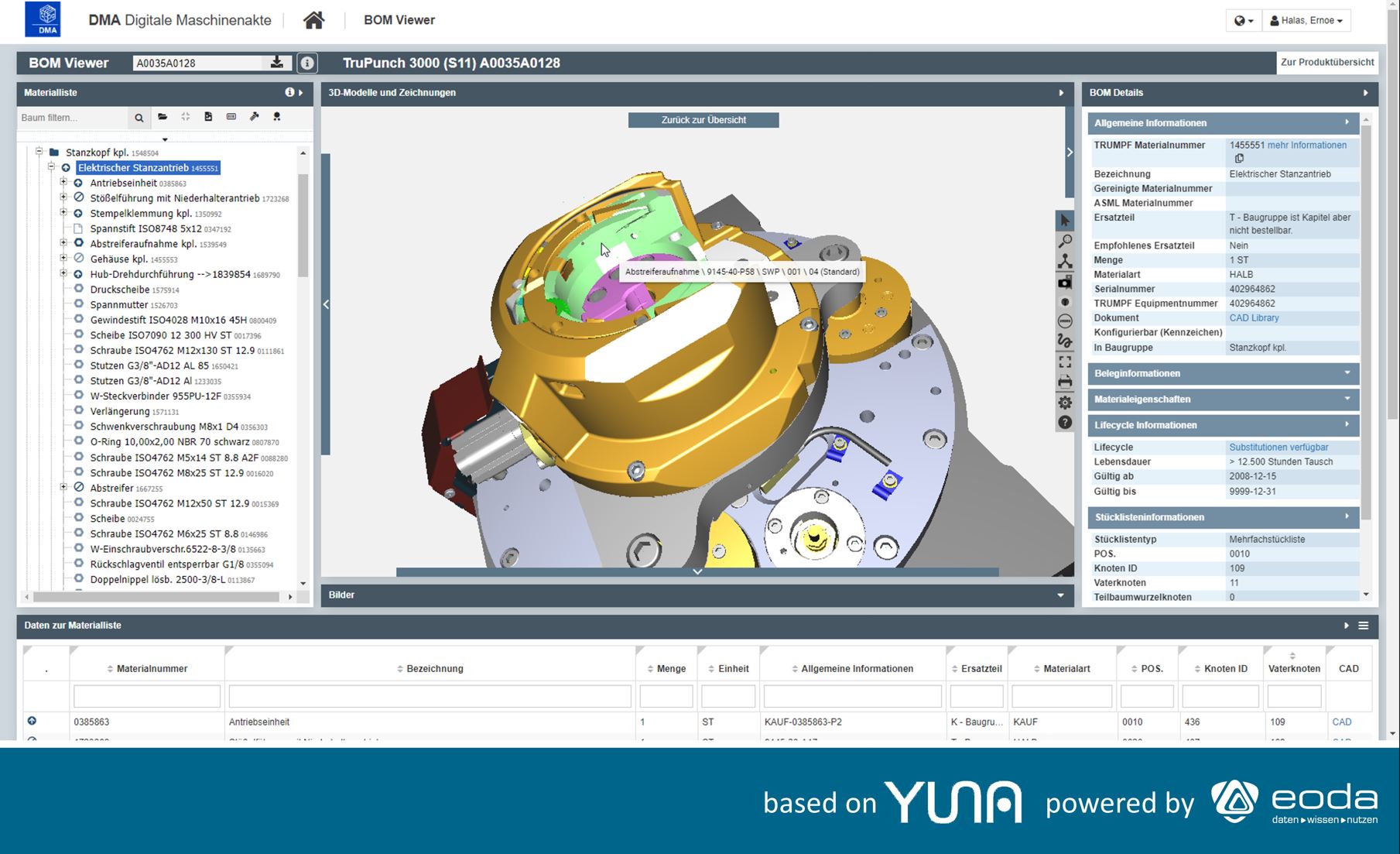
Task: Expand the Stempelklemmung kpl. node
Action: click(x=63, y=213)
